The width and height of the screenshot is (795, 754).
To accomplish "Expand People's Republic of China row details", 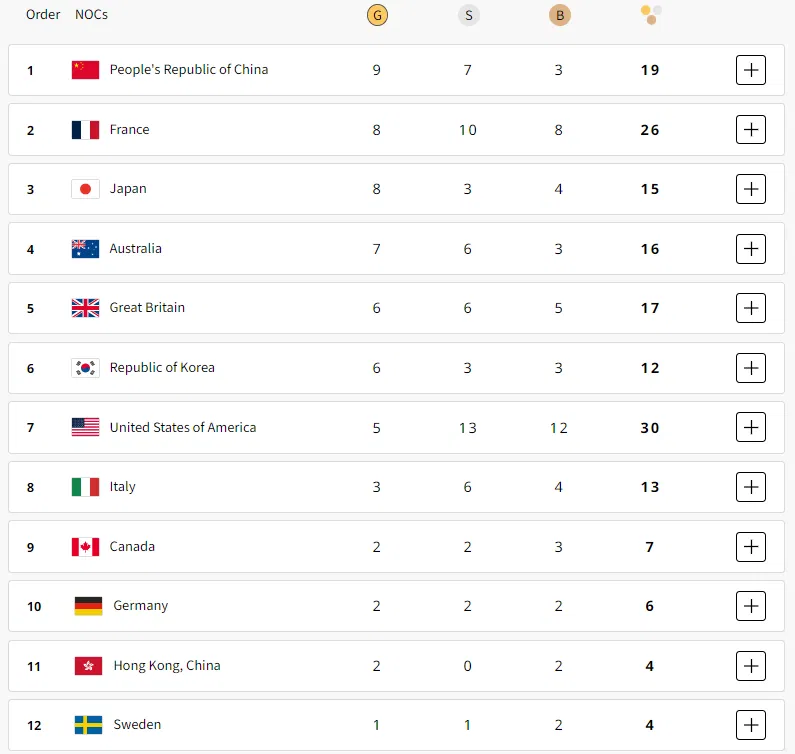I will coord(750,70).
